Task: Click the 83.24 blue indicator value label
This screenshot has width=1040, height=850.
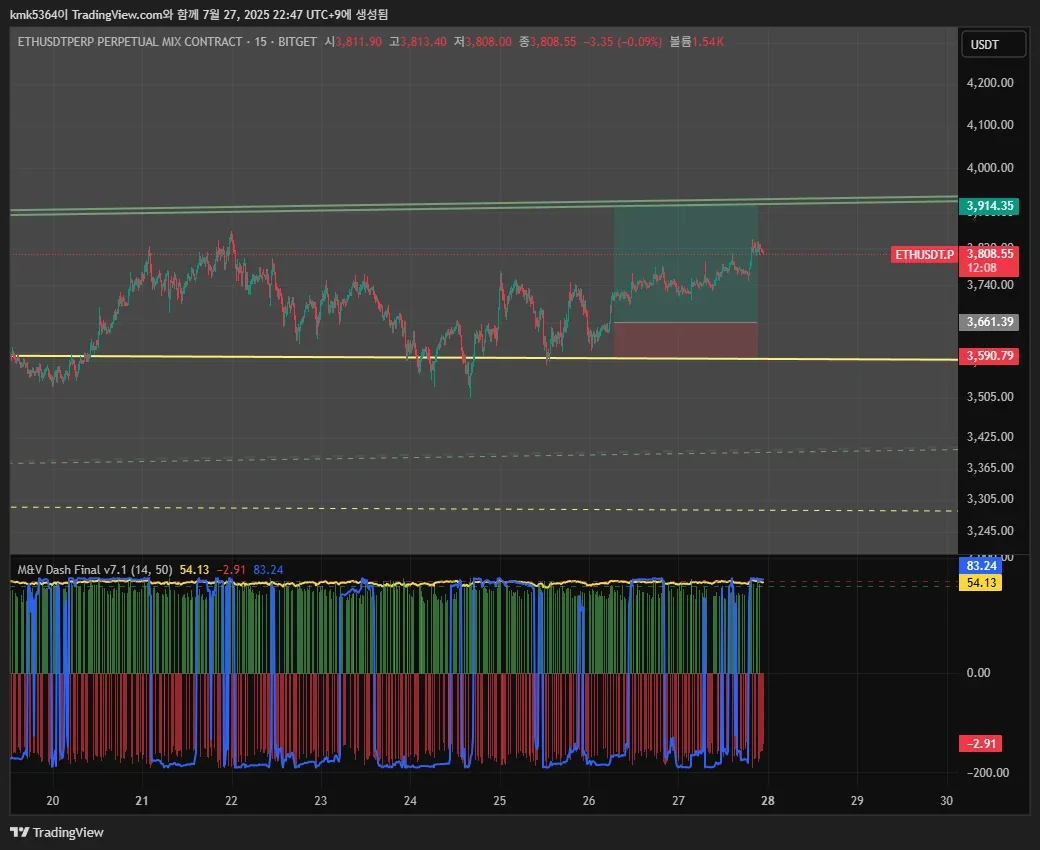Action: coord(980,566)
